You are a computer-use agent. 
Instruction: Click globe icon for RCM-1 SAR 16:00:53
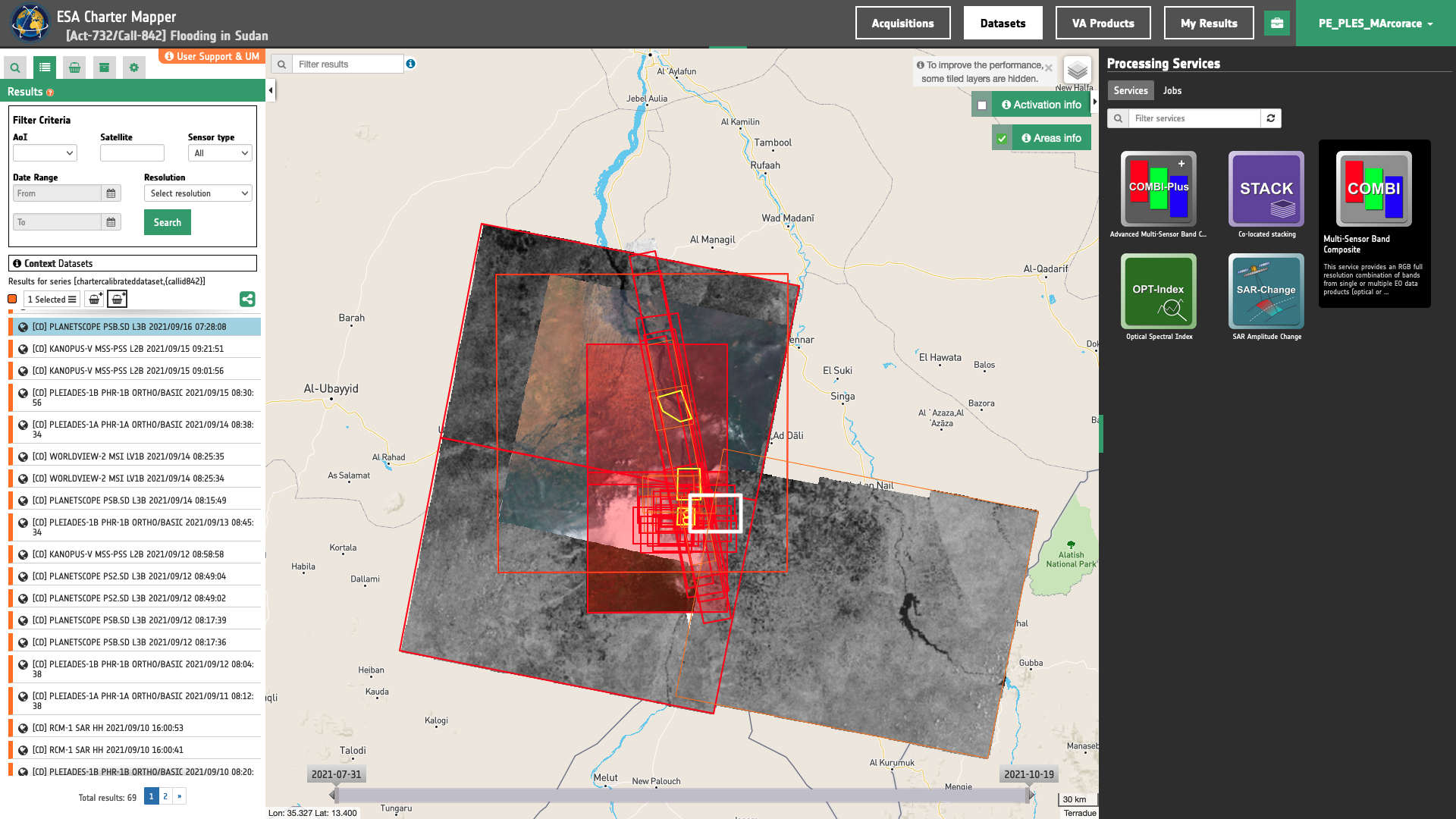(23, 728)
